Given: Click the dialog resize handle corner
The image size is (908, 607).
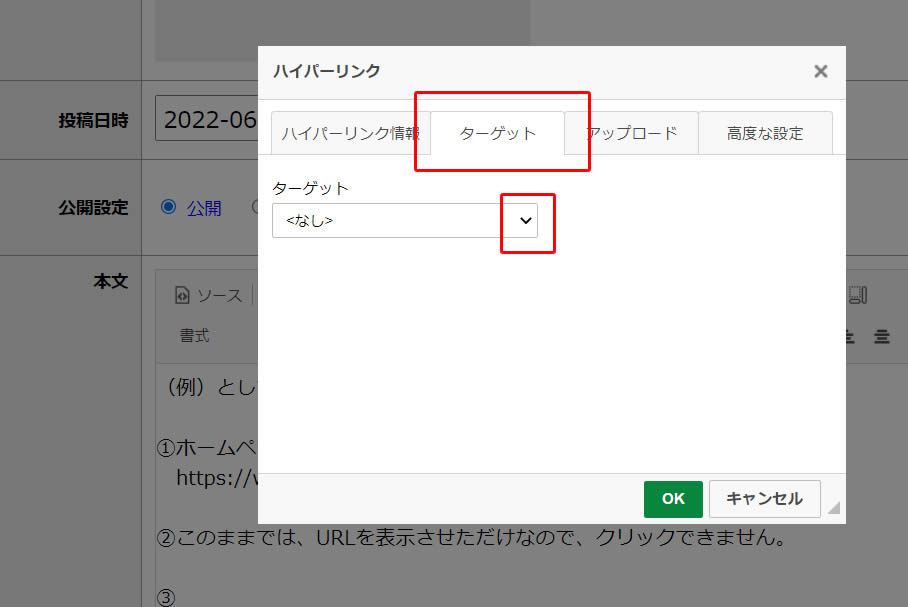Looking at the screenshot, I should [x=833, y=508].
